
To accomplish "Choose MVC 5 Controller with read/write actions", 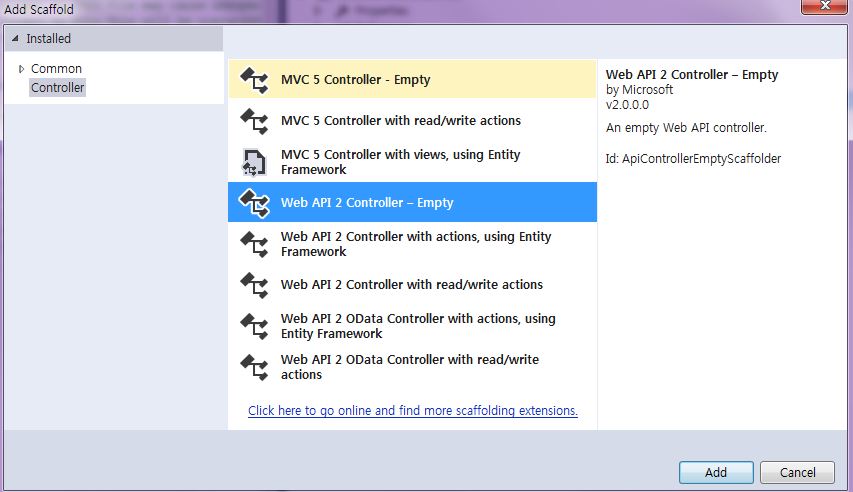I will 412,120.
